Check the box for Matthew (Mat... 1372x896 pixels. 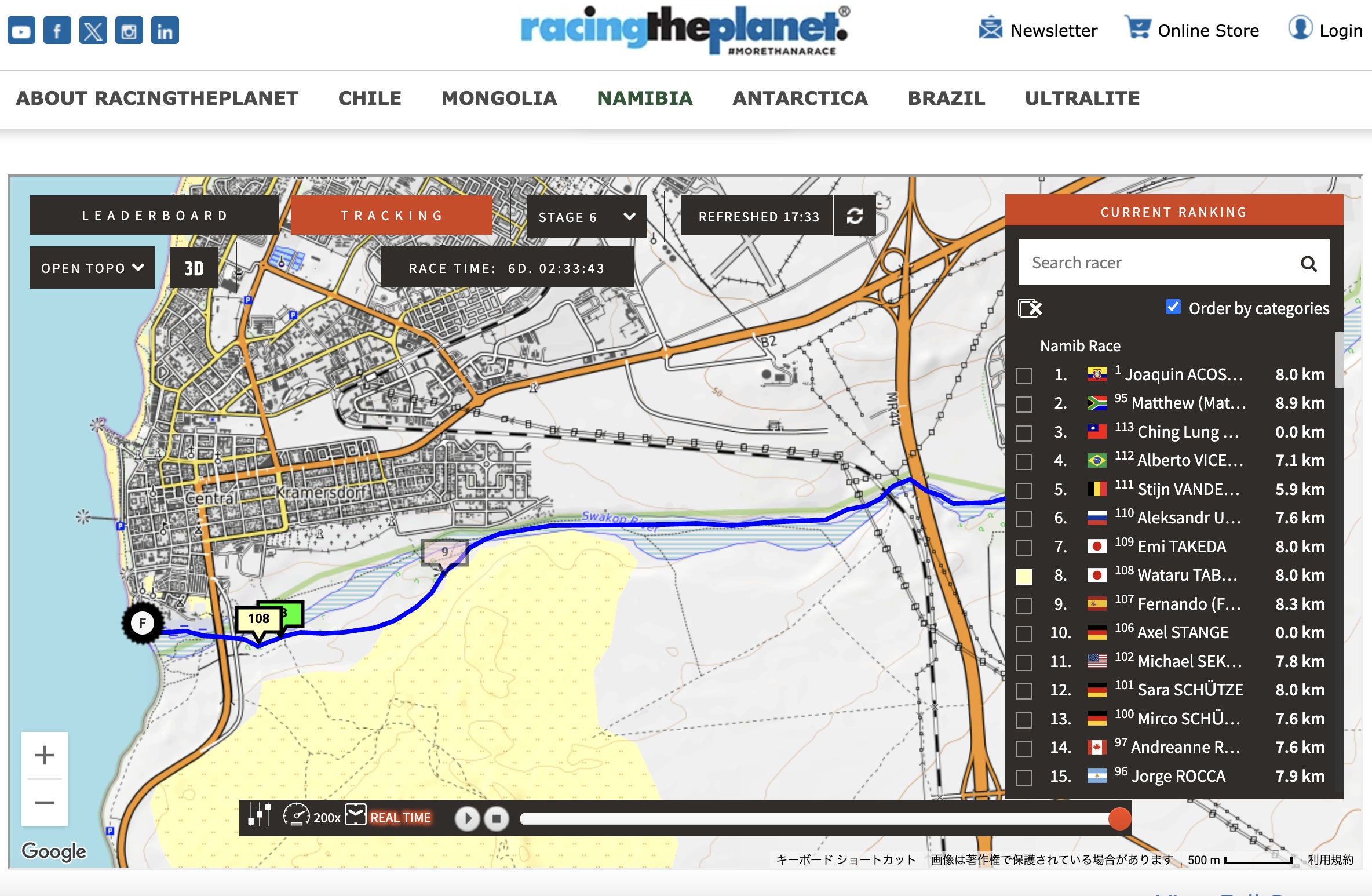point(1024,404)
